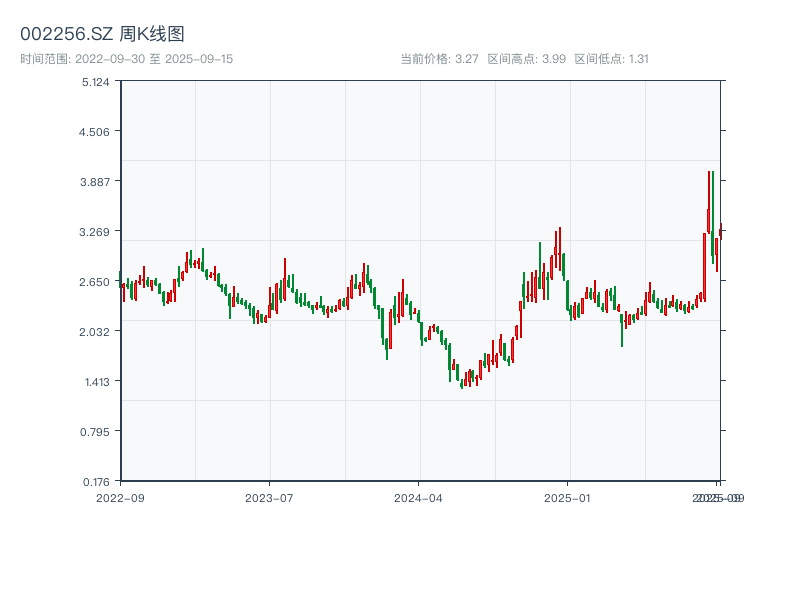The image size is (800, 600).
Task: Select the 当前价格: 3.27 label
Action: 439,59
